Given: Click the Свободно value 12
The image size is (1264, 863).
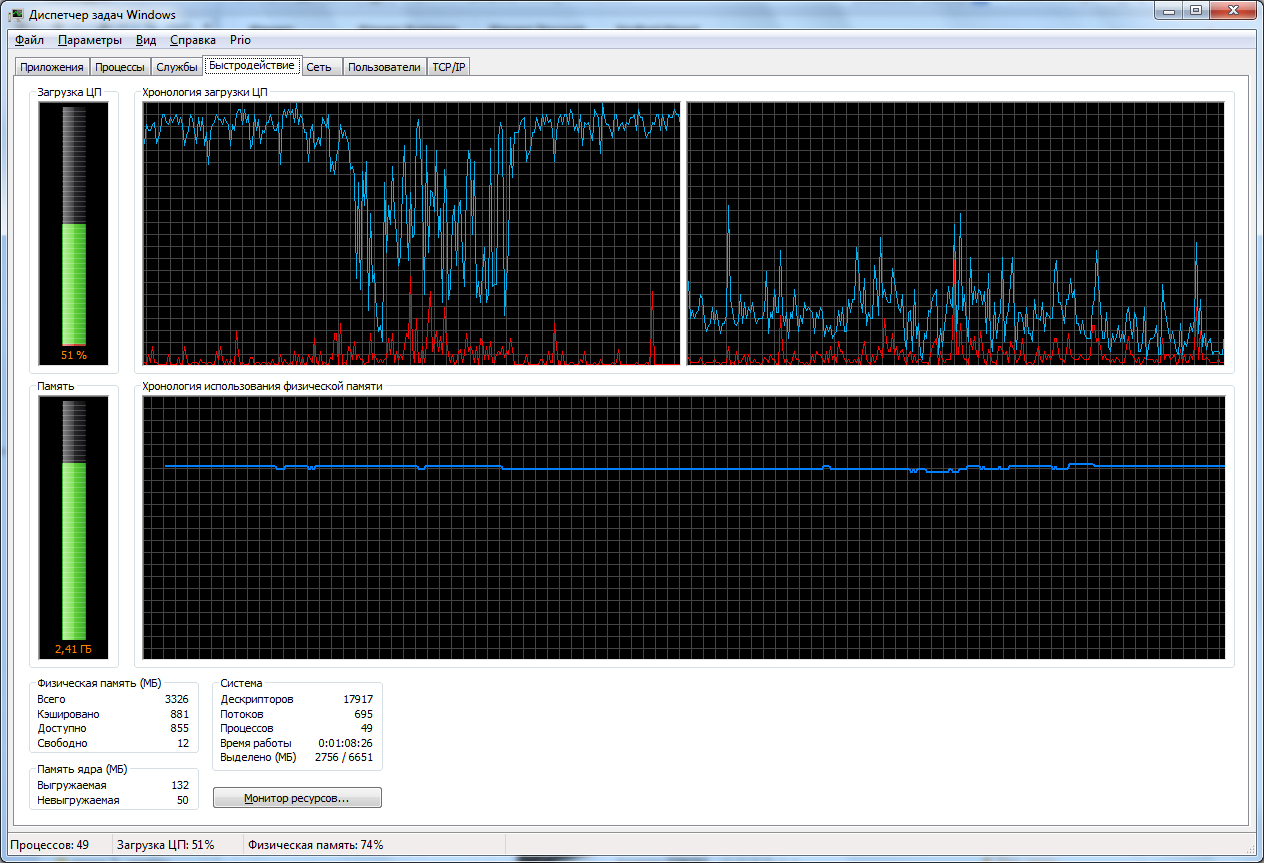Looking at the screenshot, I should 183,743.
